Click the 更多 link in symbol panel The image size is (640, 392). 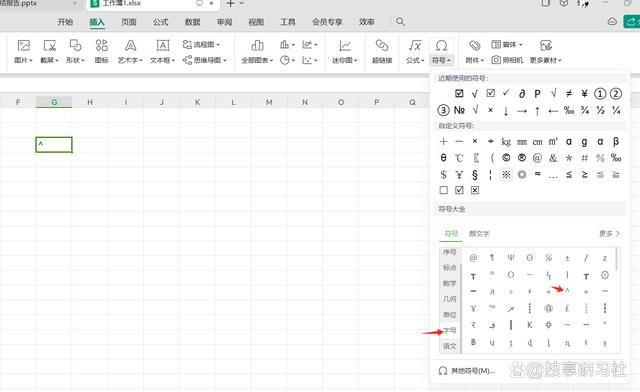click(x=609, y=234)
